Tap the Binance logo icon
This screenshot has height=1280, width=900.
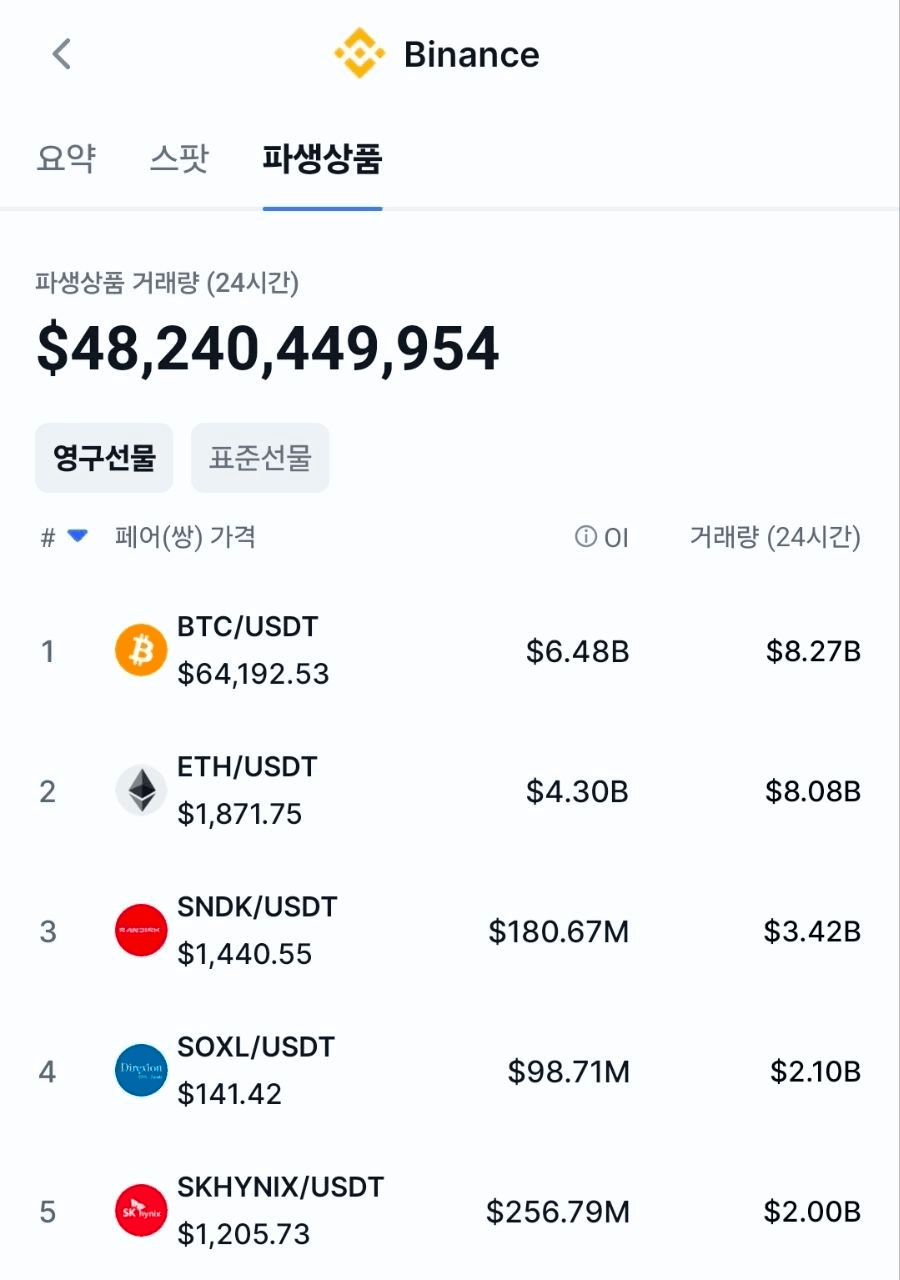pyautogui.click(x=359, y=54)
